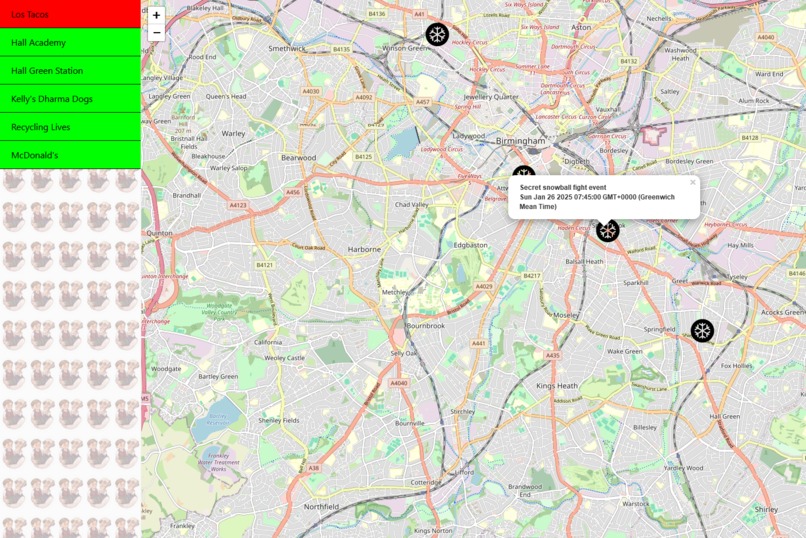
Task: Pick McDonald's from the location list
Action: (x=70, y=155)
